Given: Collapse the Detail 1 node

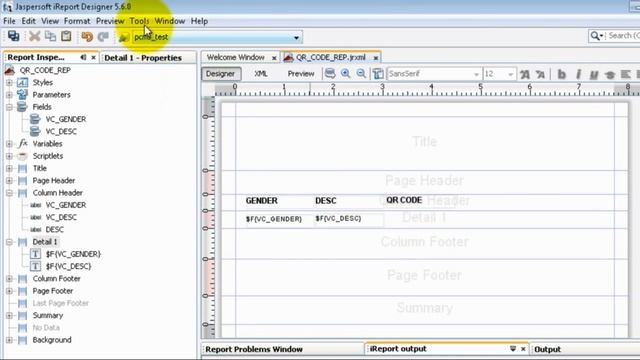Looking at the screenshot, I should 9,242.
